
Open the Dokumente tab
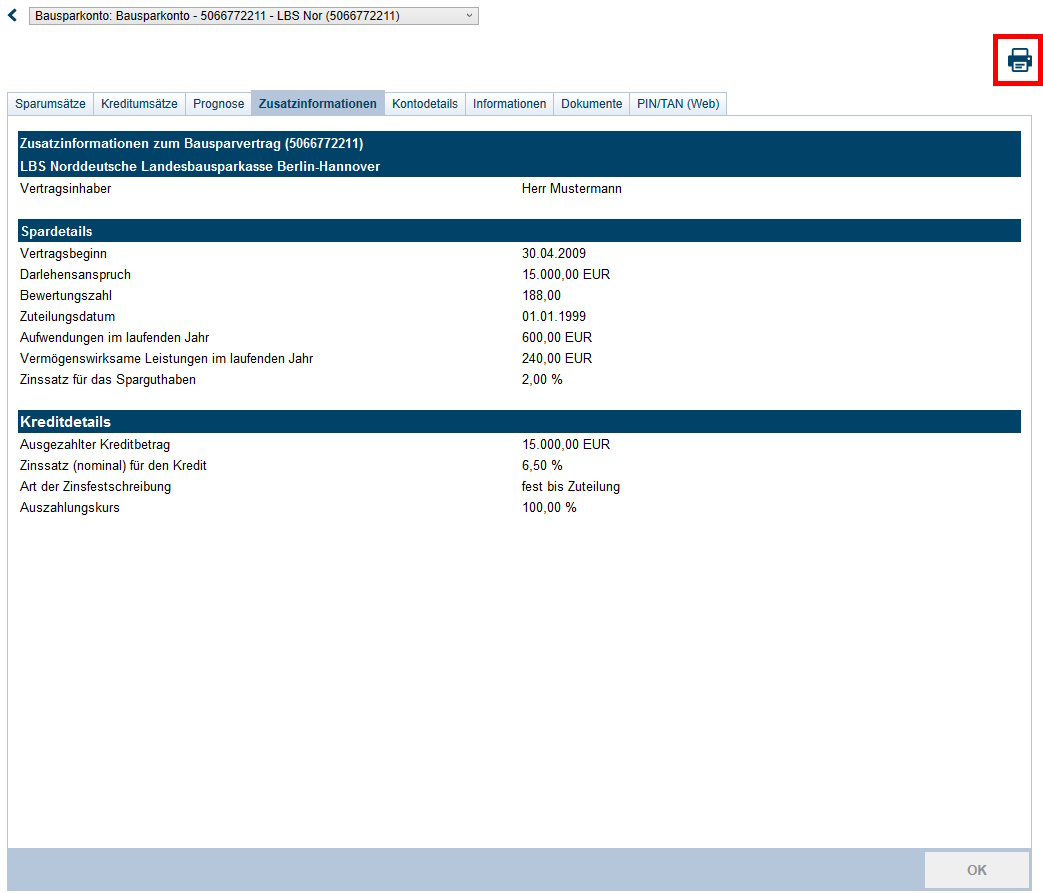point(591,104)
